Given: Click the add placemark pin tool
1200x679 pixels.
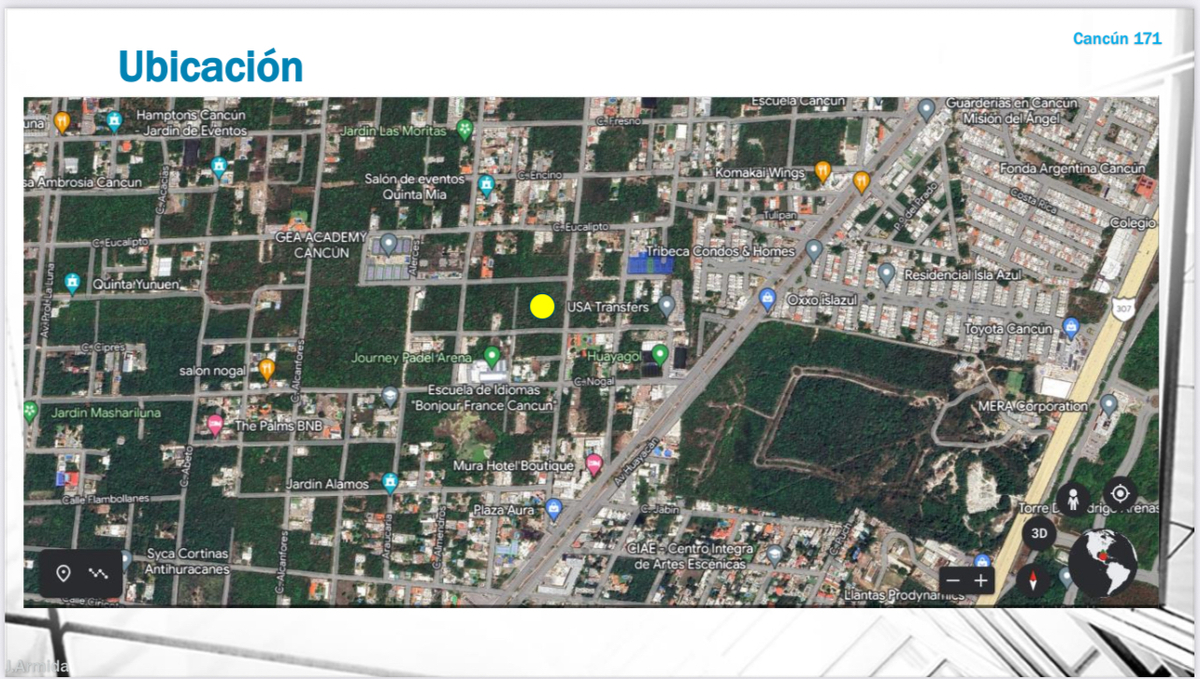Looking at the screenshot, I should (x=63, y=573).
